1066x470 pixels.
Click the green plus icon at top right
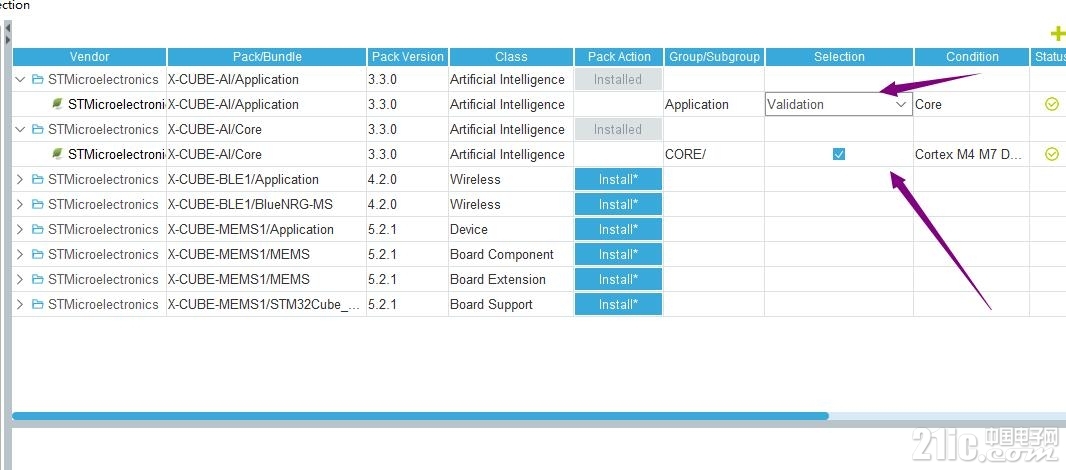[x=1058, y=33]
